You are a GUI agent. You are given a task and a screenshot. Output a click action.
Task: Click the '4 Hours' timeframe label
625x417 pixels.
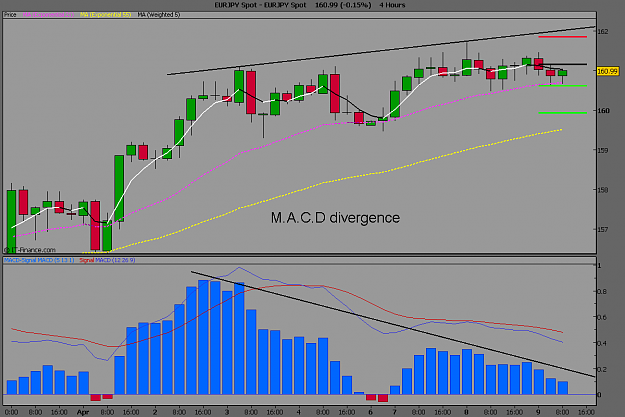pos(392,5)
